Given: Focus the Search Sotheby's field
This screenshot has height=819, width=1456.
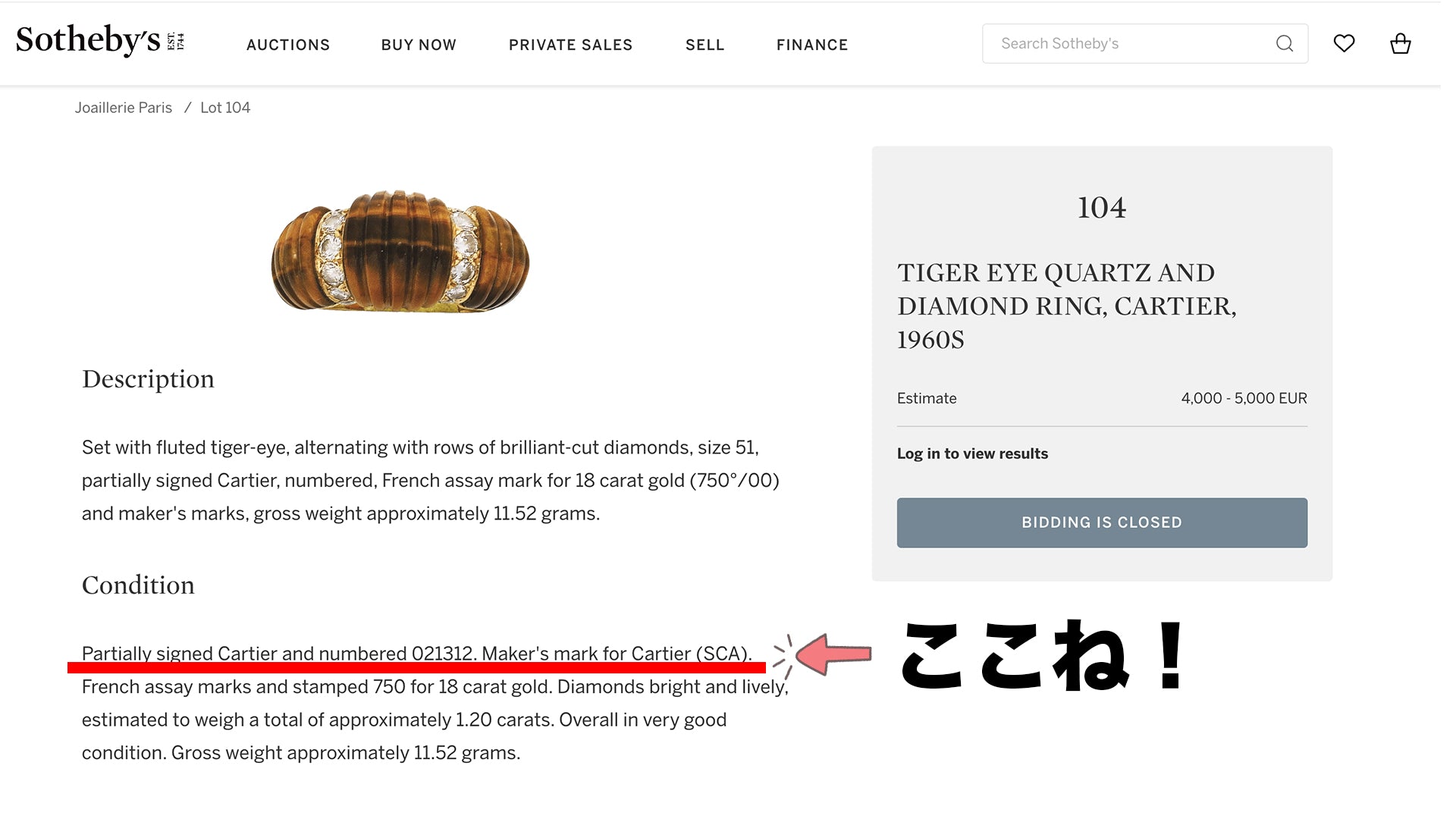Looking at the screenshot, I should pyautogui.click(x=1130, y=44).
